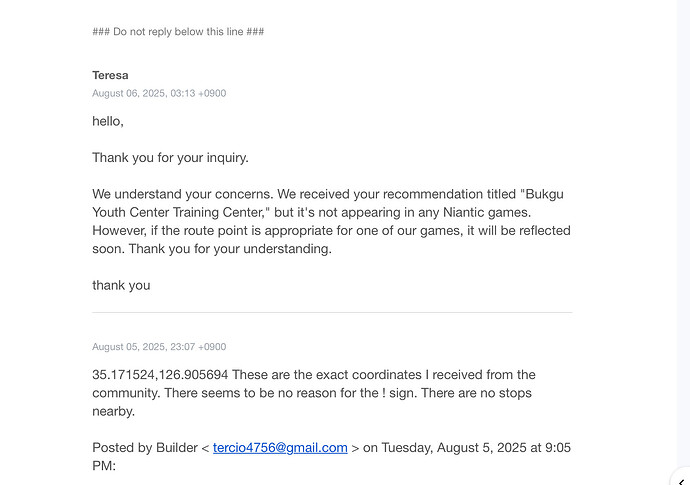
Task: Click the closing "thank you" line
Action: (121, 285)
